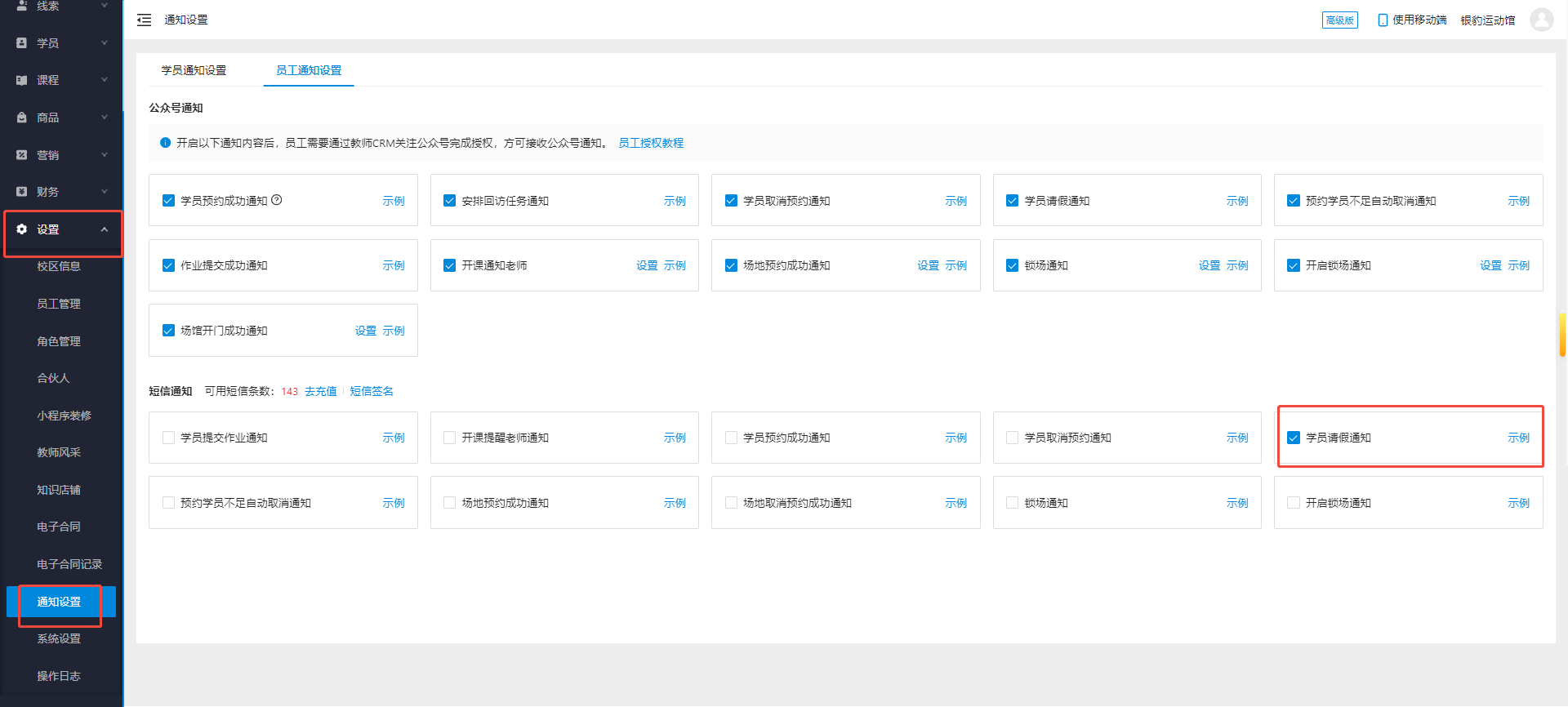Image resolution: width=1568 pixels, height=707 pixels.
Task: Open 员工管理 in the sidebar
Action: [x=59, y=304]
